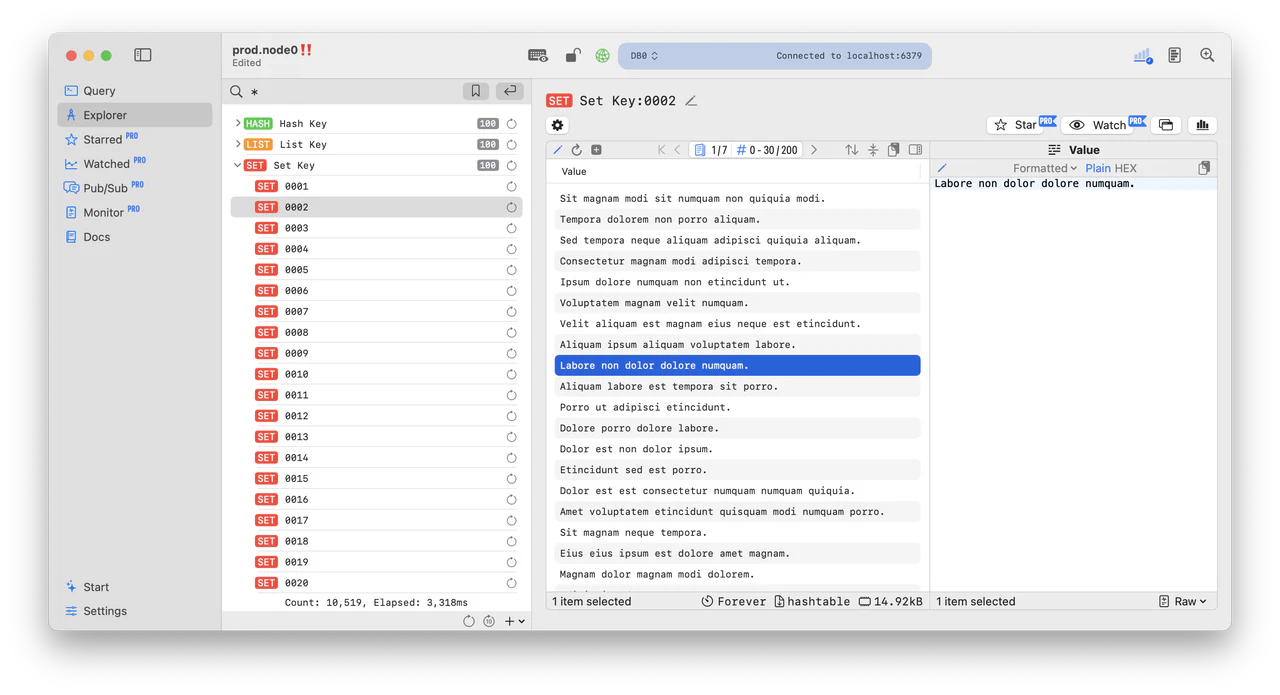Open the Docs section in sidebar

pyautogui.click(x=96, y=237)
